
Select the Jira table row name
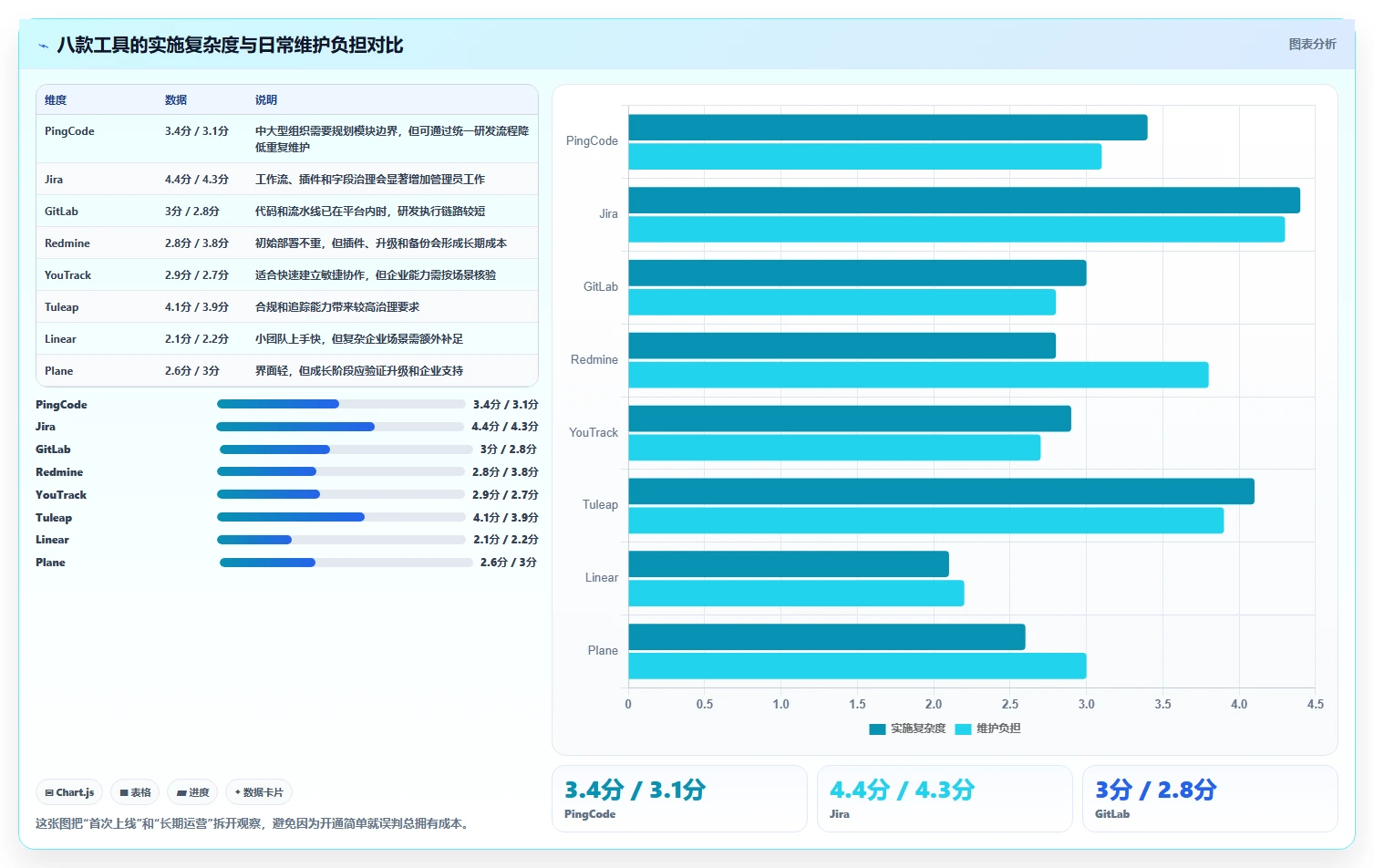[x=54, y=180]
